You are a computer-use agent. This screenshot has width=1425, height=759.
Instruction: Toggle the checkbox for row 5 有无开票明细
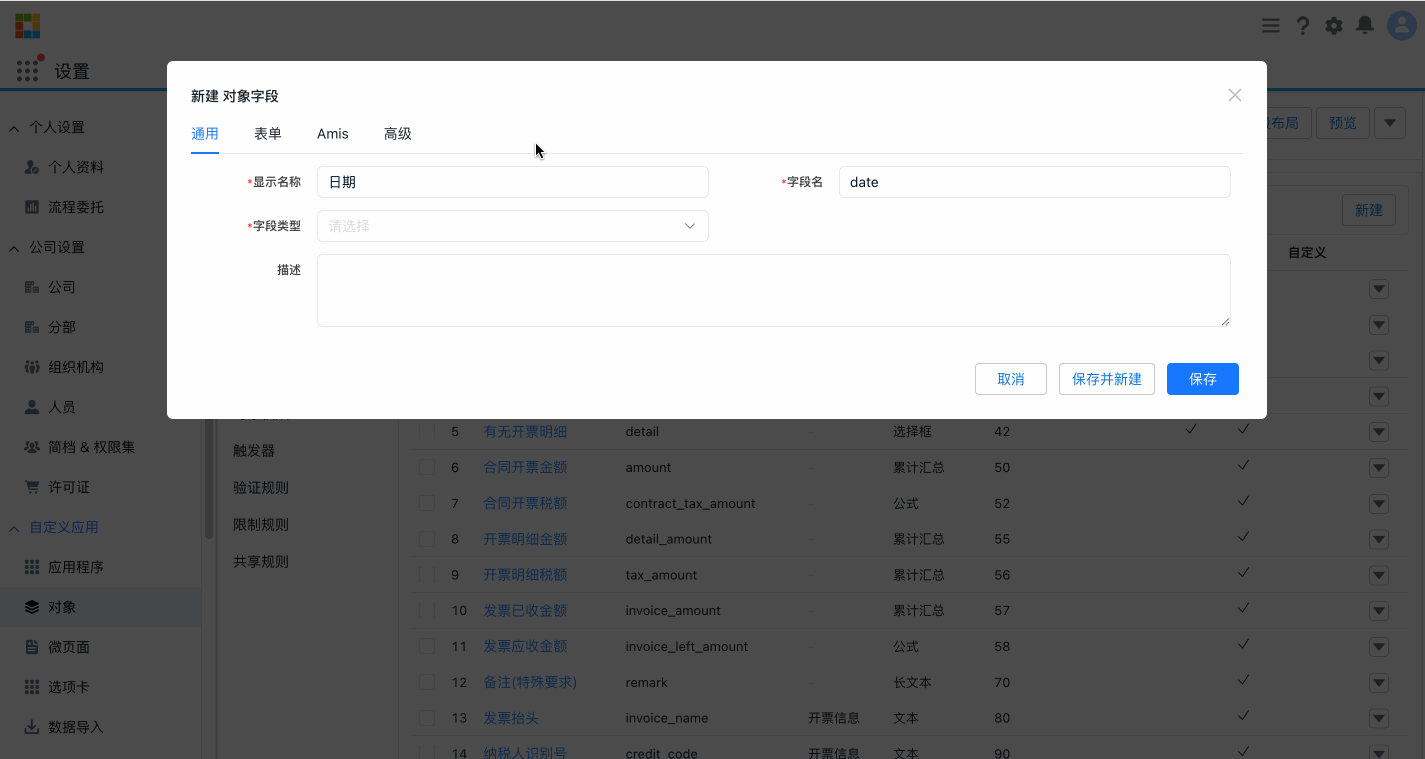pyautogui.click(x=427, y=430)
